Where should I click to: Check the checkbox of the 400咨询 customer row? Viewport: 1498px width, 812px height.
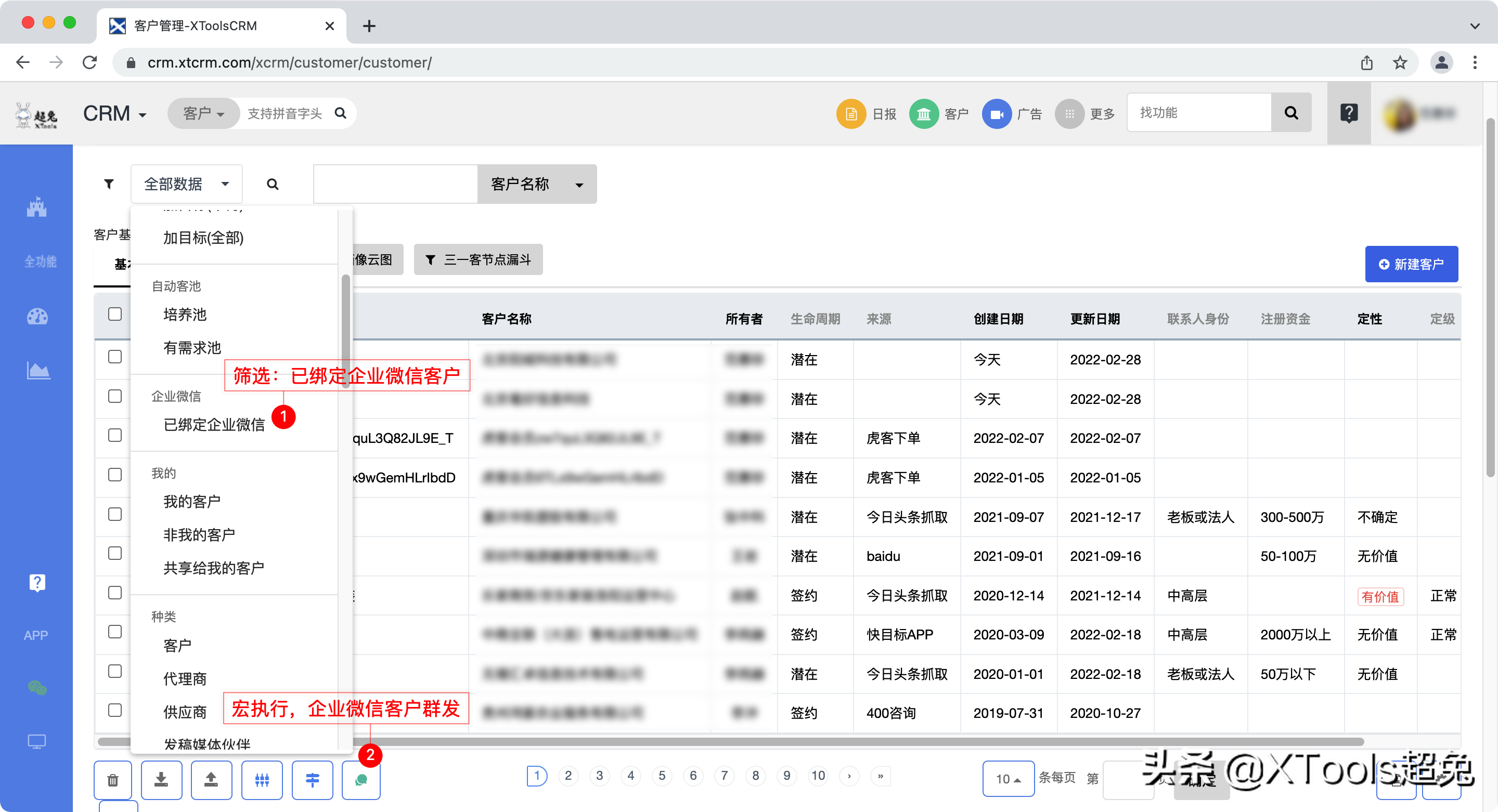(114, 710)
